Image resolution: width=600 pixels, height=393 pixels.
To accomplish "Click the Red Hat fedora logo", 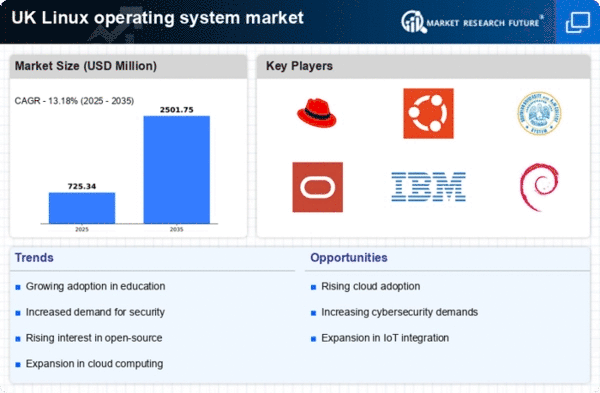I will click(317, 113).
